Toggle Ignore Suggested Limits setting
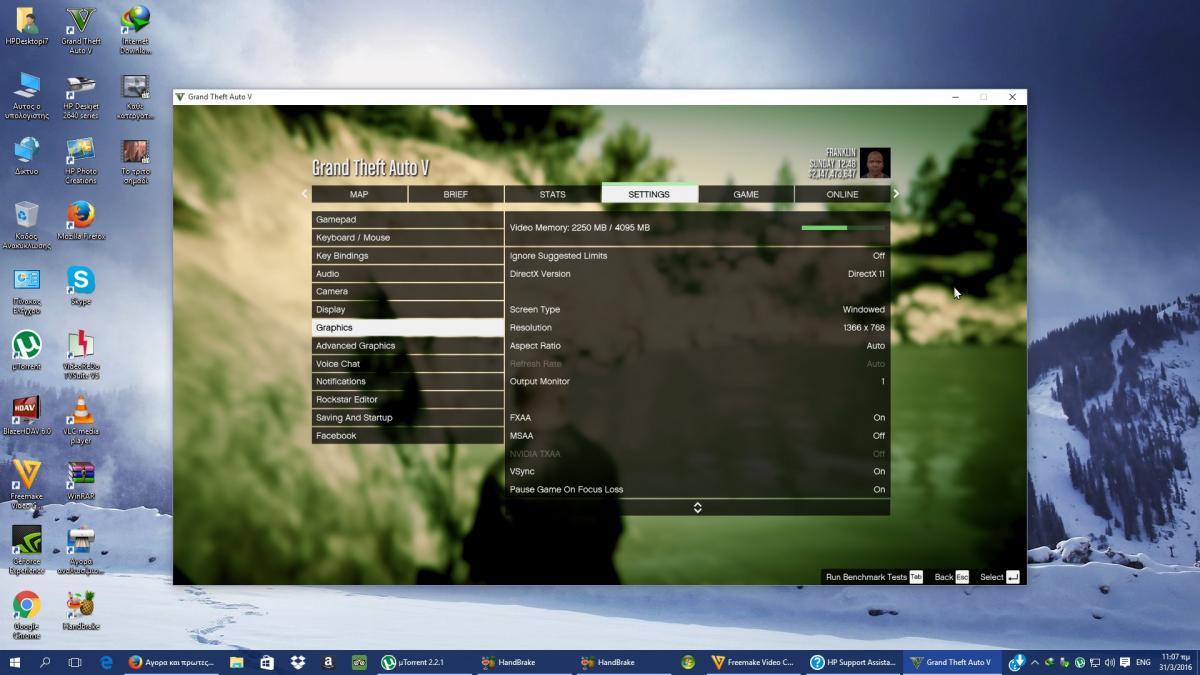The width and height of the screenshot is (1200, 675). tap(697, 256)
